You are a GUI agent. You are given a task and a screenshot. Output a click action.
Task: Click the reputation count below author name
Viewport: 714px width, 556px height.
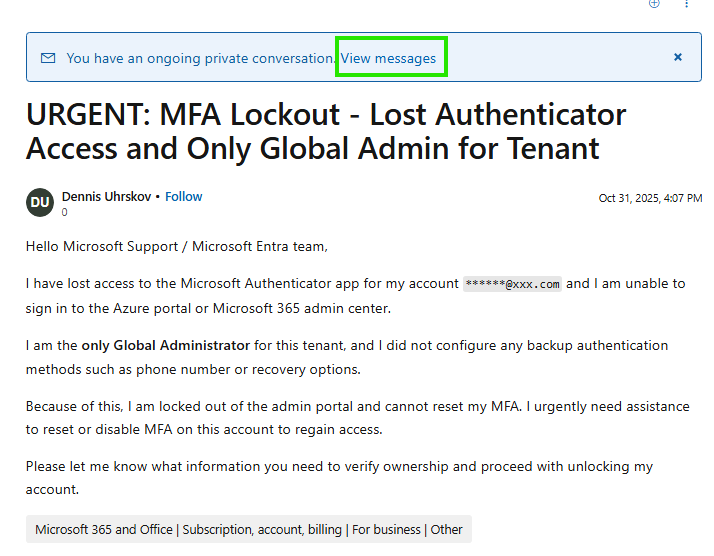pos(65,212)
